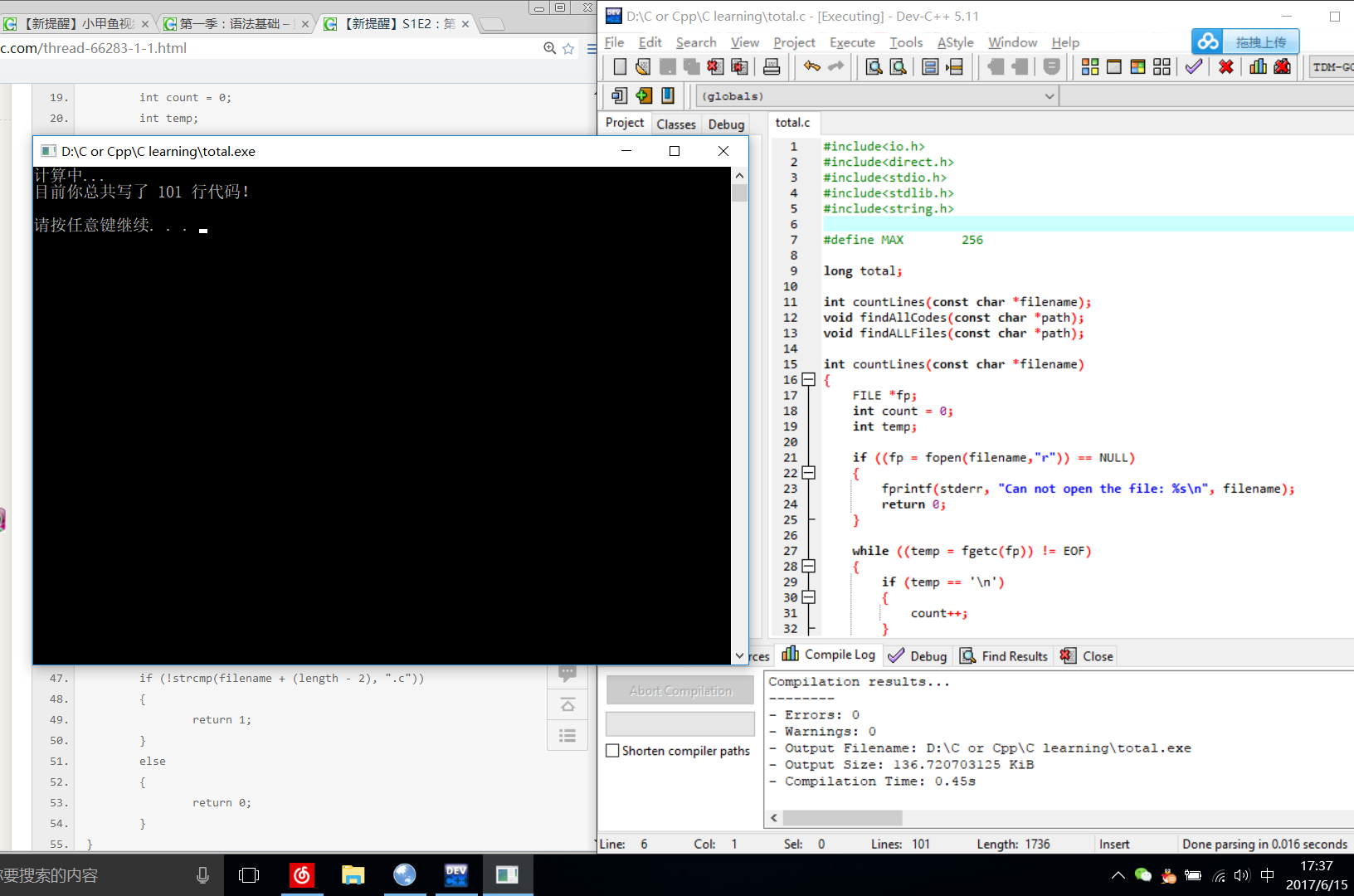Collapse the code fold at line 22
This screenshot has width=1354, height=896.
[x=809, y=473]
